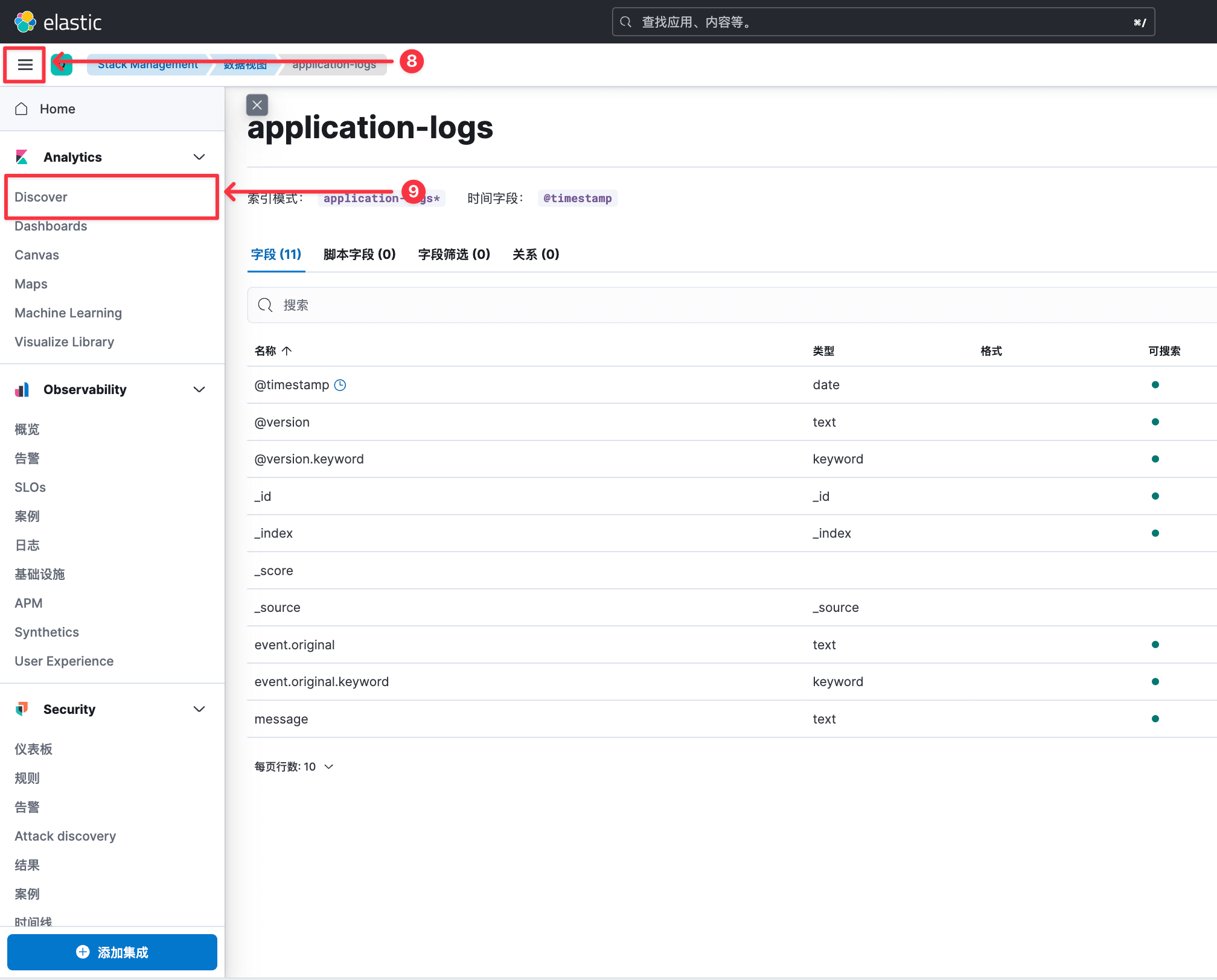This screenshot has height=980, width=1217.
Task: Switch to 关系 (0) tab
Action: pyautogui.click(x=536, y=254)
